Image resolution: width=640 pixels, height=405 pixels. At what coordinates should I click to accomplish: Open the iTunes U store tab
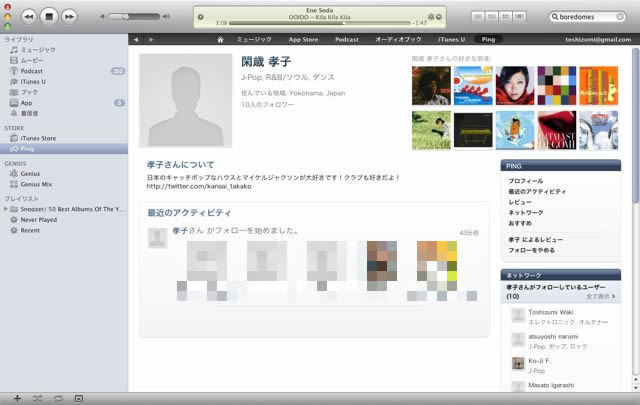click(451, 40)
